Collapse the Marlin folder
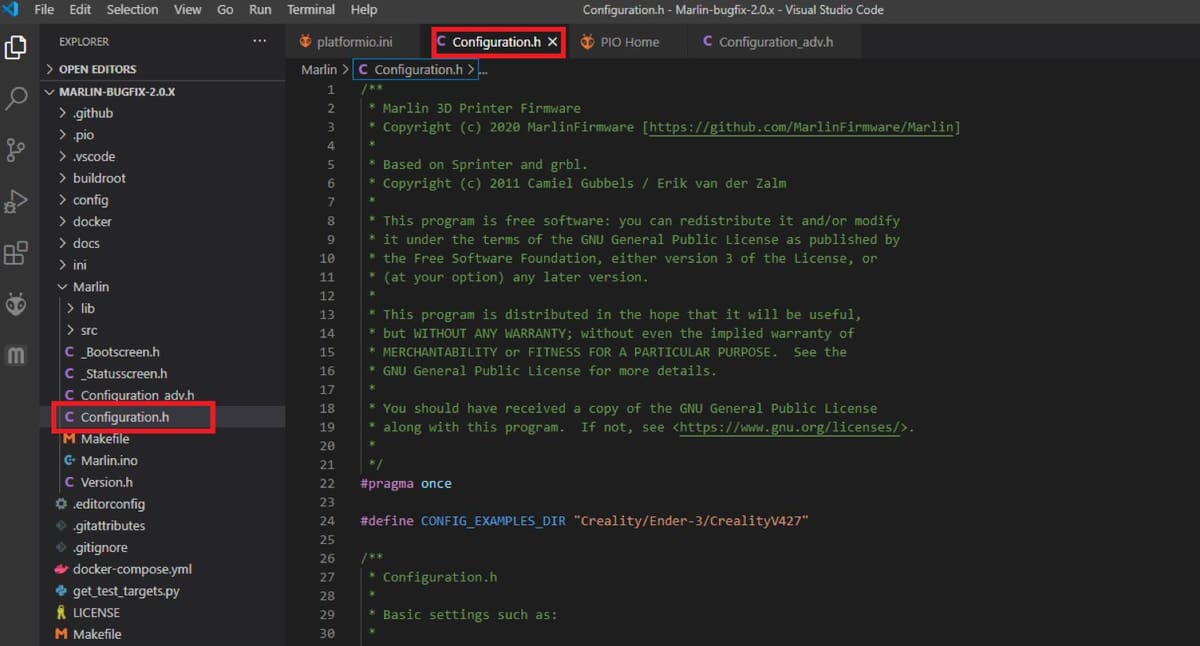 pyautogui.click(x=91, y=287)
